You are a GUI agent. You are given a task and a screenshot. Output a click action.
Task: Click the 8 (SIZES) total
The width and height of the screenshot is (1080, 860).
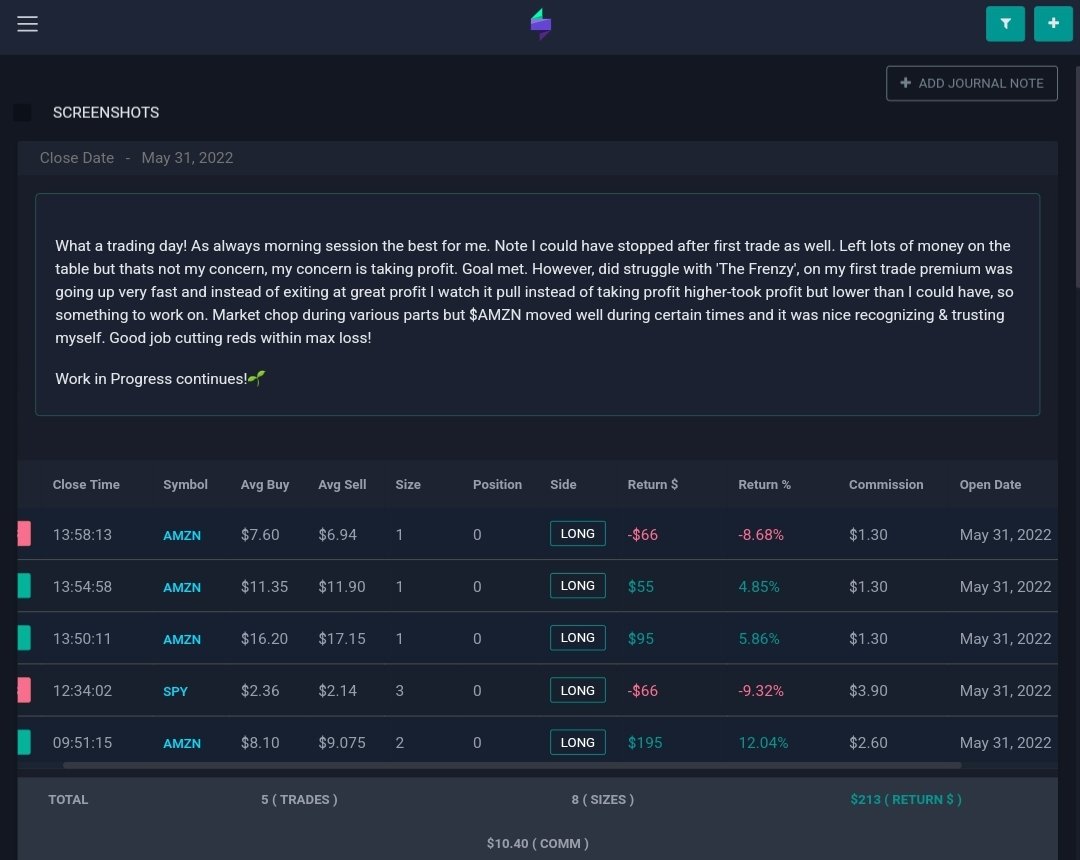point(603,799)
